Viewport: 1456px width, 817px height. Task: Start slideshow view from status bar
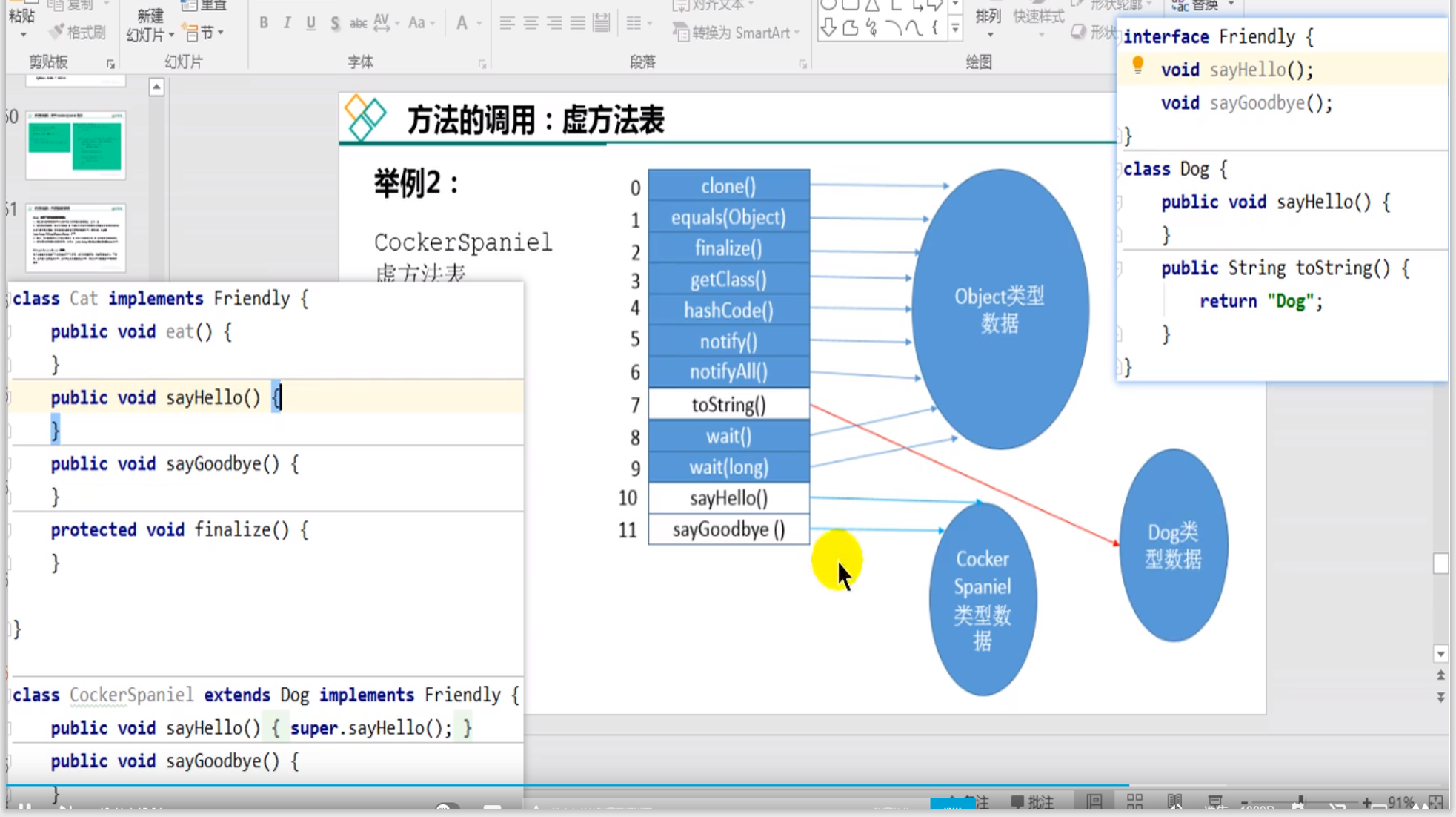pyautogui.click(x=1215, y=801)
